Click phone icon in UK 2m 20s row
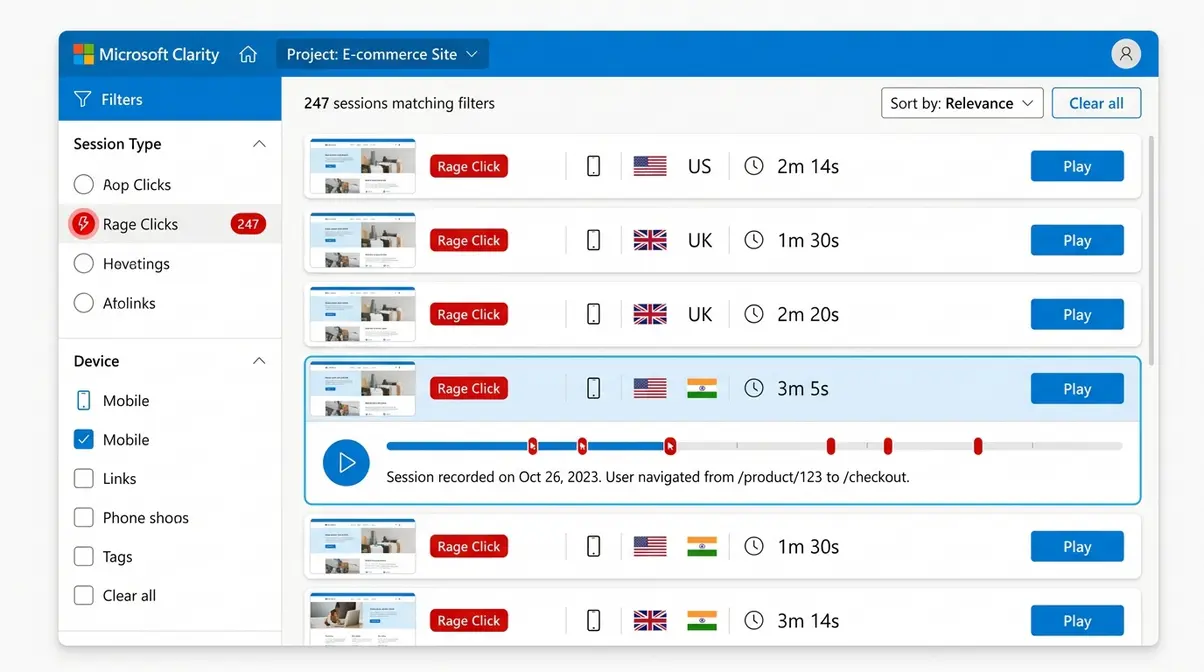Image resolution: width=1204 pixels, height=672 pixels. [x=593, y=314]
